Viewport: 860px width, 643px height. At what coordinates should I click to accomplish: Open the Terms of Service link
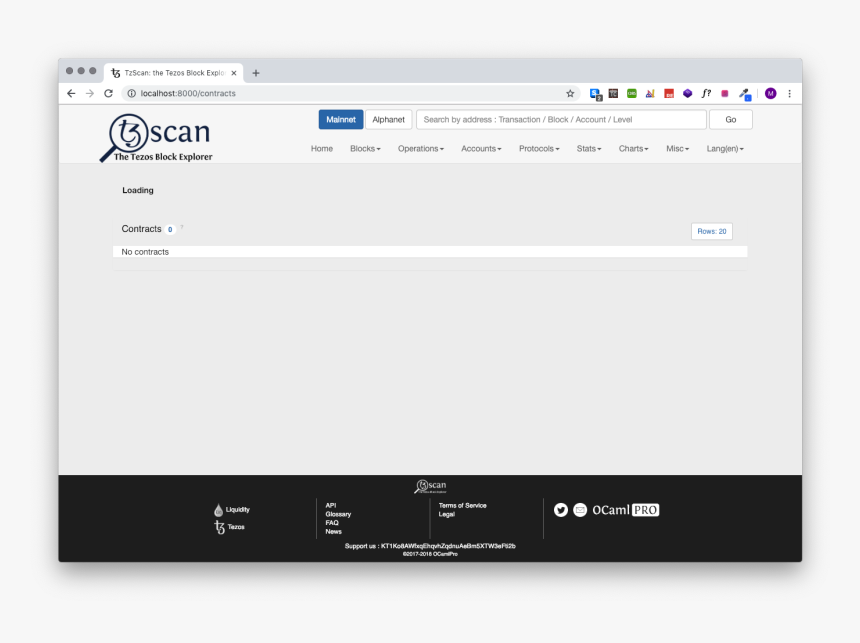point(462,506)
